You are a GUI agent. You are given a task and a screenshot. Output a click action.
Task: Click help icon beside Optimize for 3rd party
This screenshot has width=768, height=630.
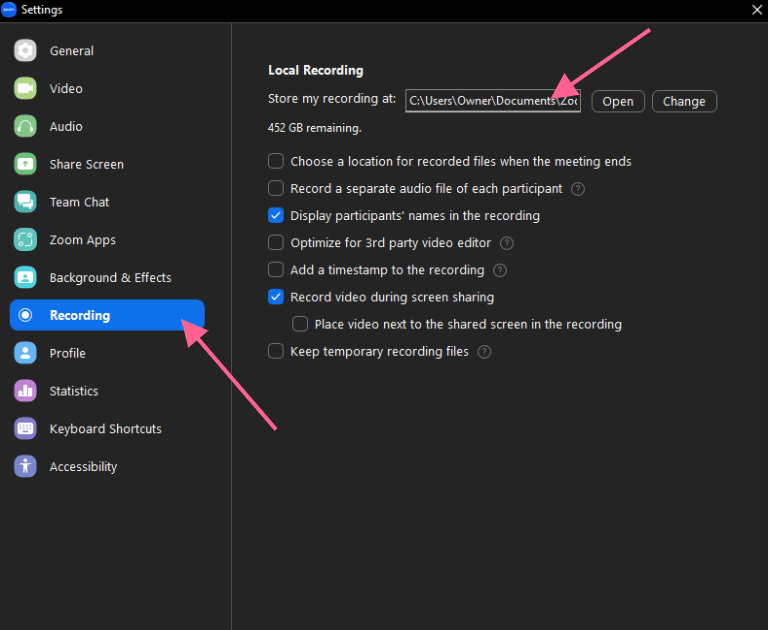pos(507,243)
